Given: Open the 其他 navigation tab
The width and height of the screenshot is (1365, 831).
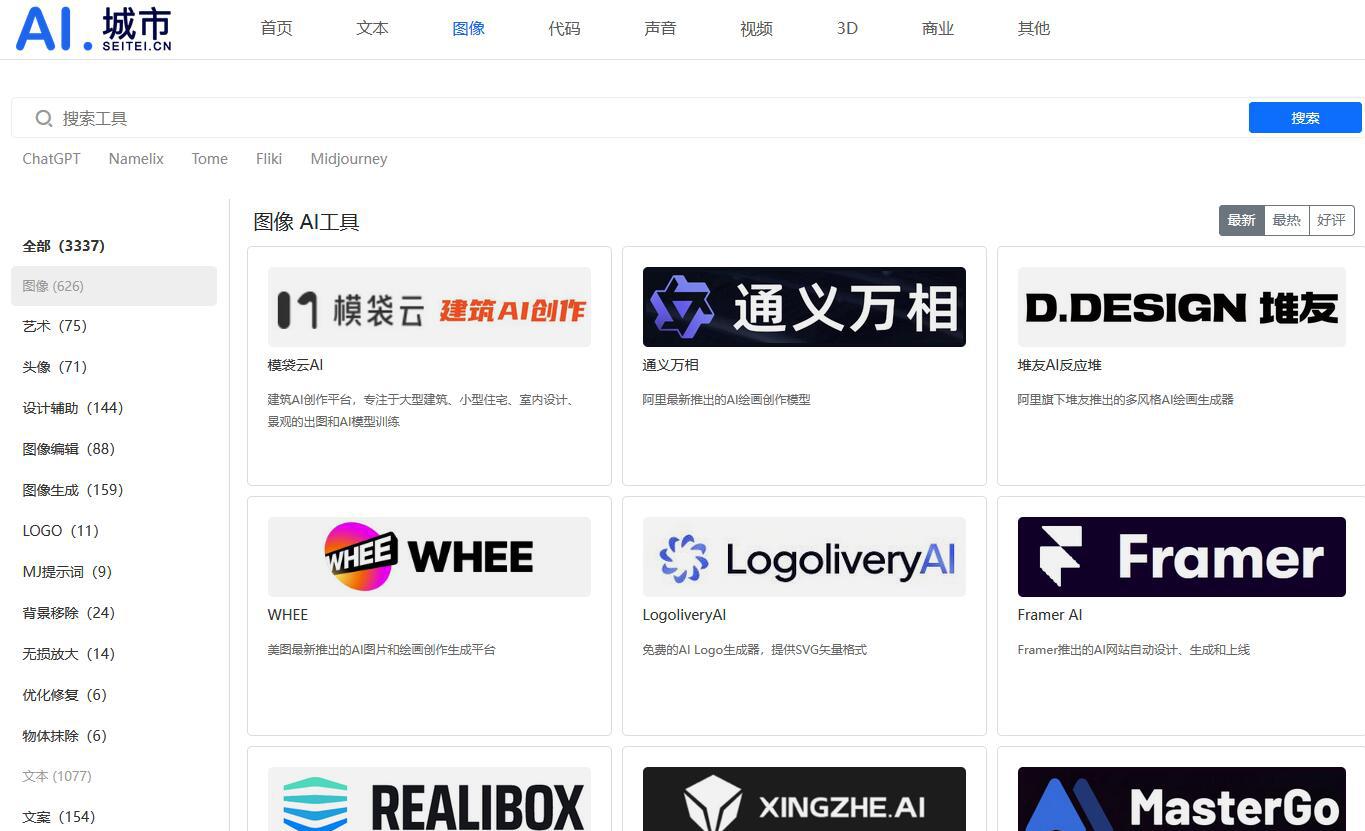Looking at the screenshot, I should tap(1034, 29).
